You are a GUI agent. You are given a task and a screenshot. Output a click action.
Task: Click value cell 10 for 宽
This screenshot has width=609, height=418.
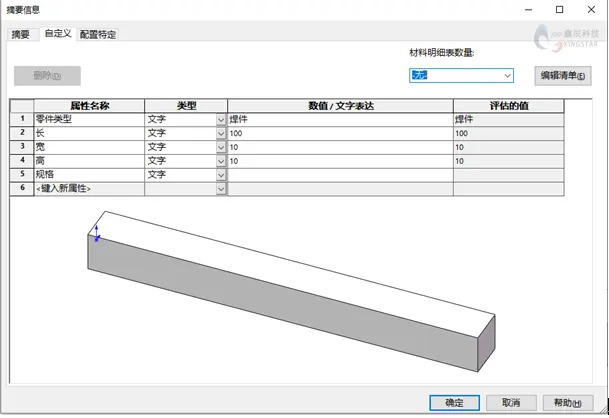click(340, 147)
